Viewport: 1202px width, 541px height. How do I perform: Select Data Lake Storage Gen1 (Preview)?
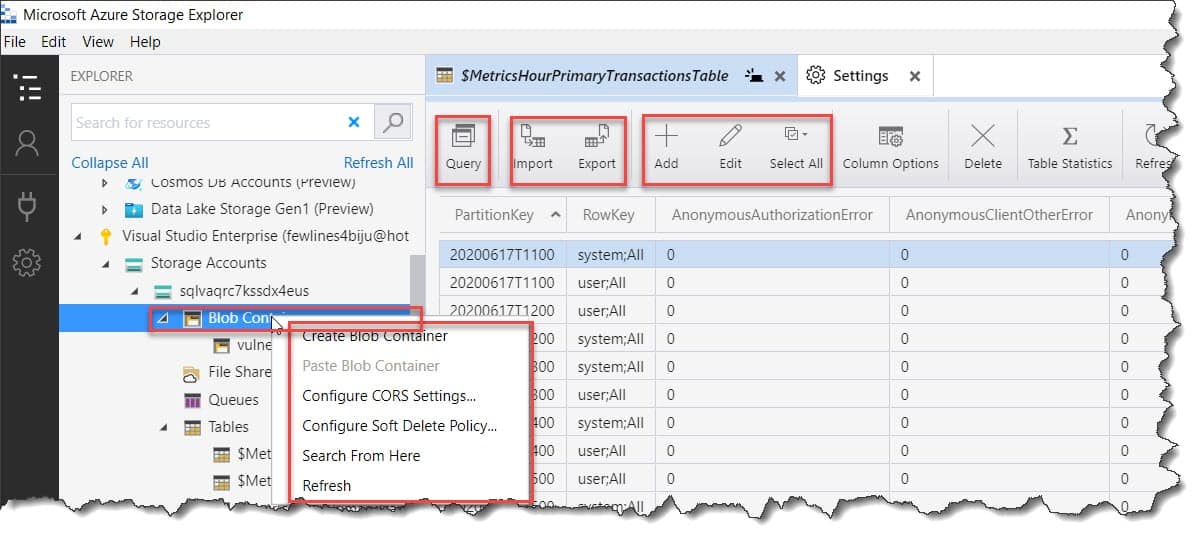pyautogui.click(x=262, y=209)
